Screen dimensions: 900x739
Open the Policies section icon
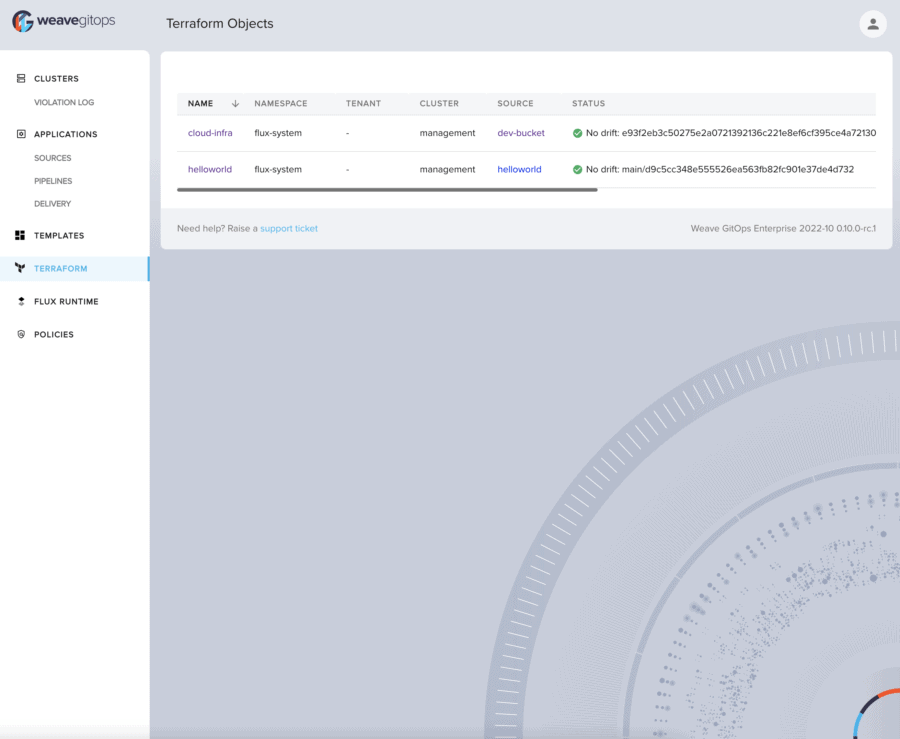tap(21, 334)
